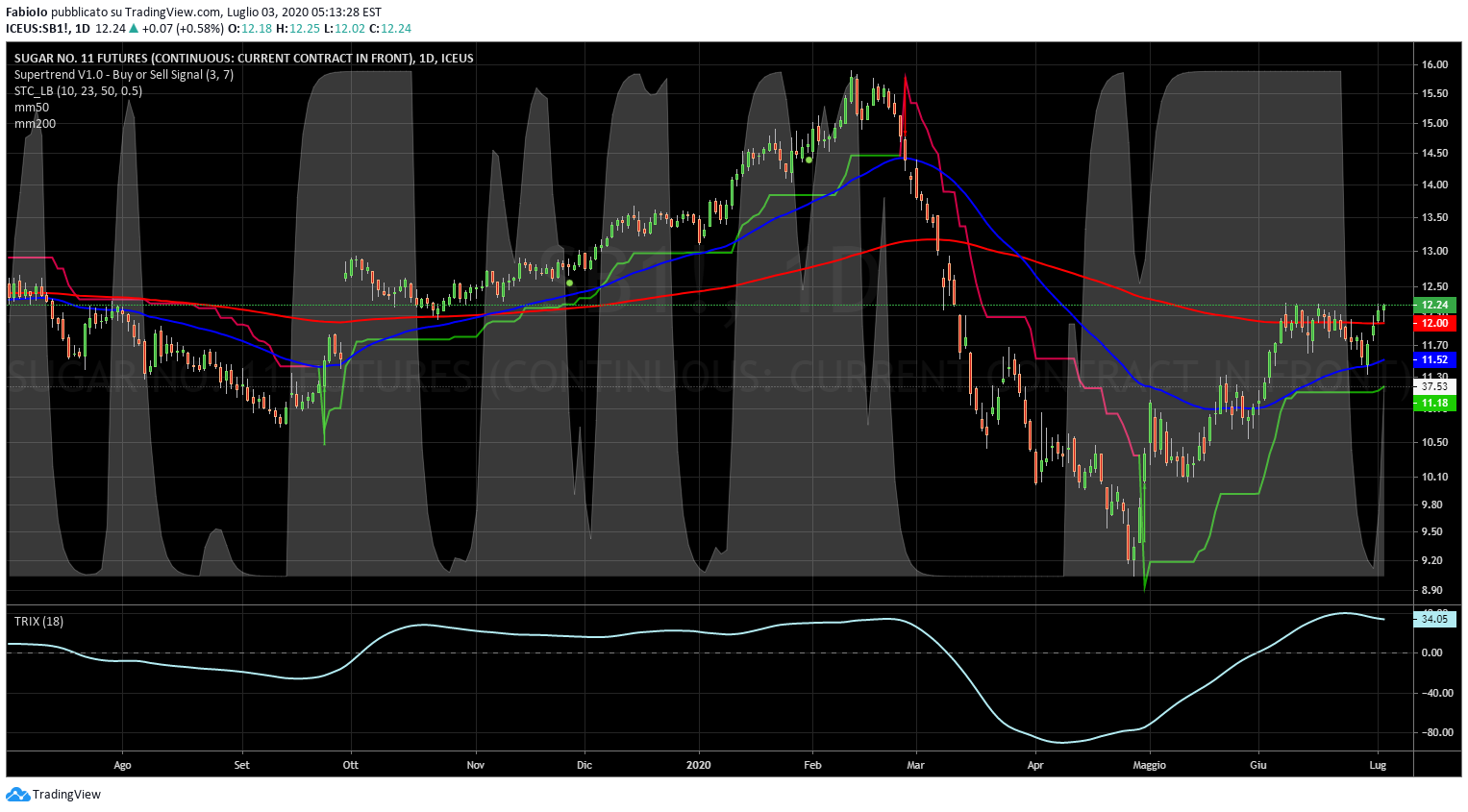The width and height of the screenshot is (1468, 812).
Task: Click the 16.00 price axis label
Action: pos(1434,65)
